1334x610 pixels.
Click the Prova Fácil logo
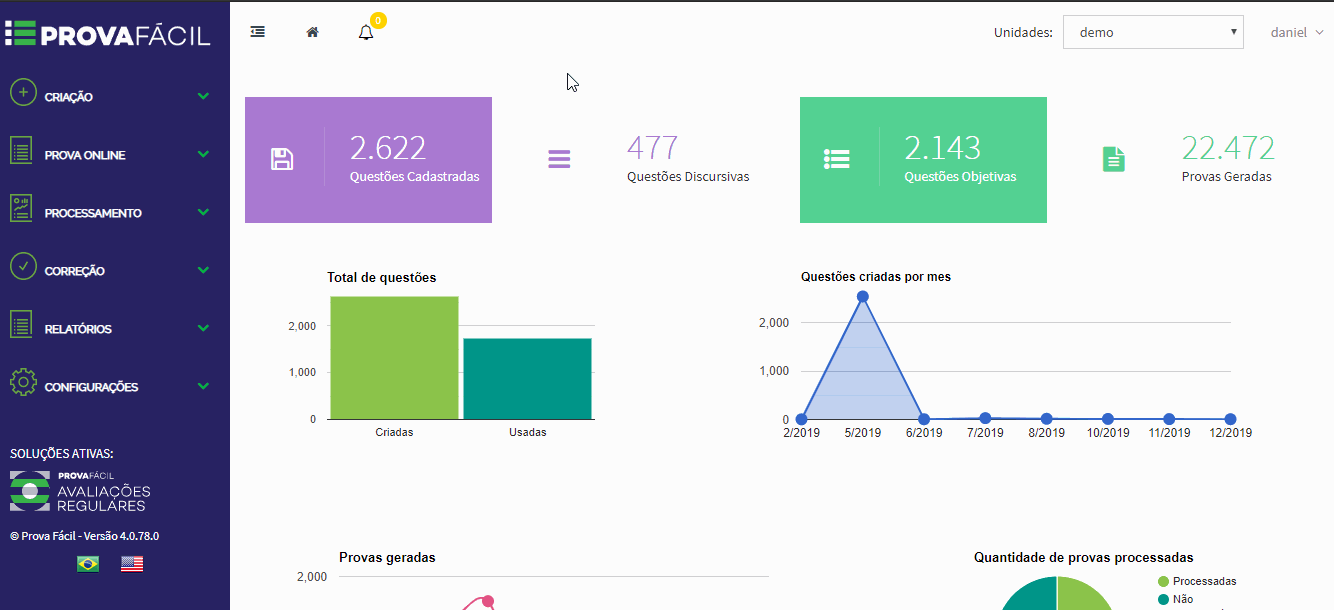pos(108,34)
